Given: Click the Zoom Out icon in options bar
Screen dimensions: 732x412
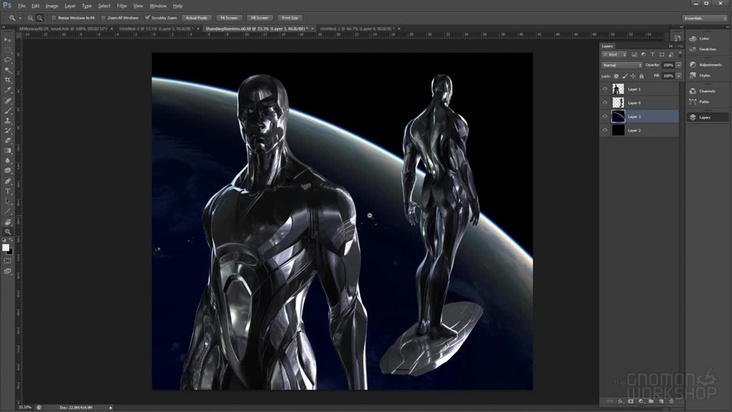Looking at the screenshot, I should pyautogui.click(x=40, y=18).
